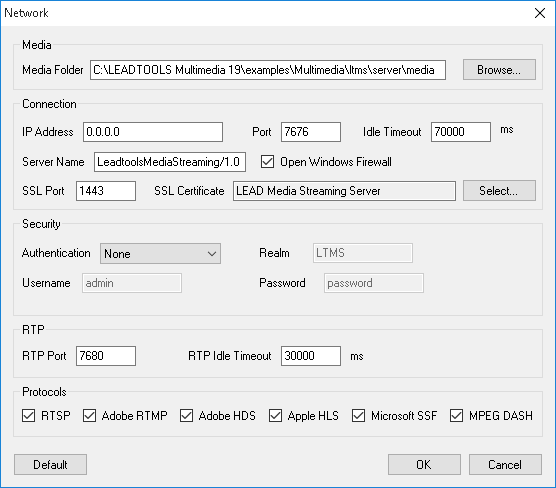Click the RTP Port field showing 7680
Viewport: 556px width, 488px height.
(x=106, y=356)
